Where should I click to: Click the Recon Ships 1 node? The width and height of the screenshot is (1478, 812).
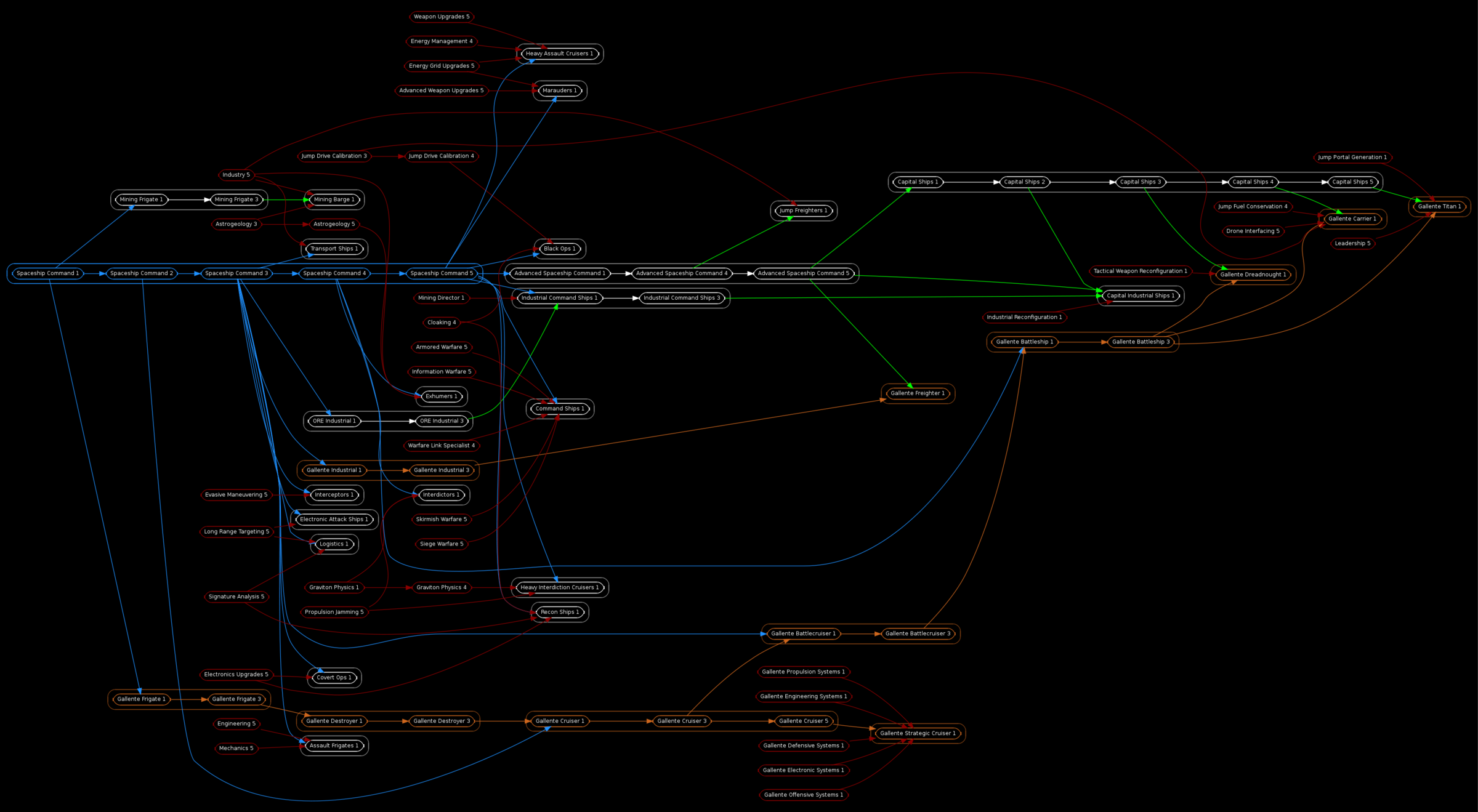point(559,612)
